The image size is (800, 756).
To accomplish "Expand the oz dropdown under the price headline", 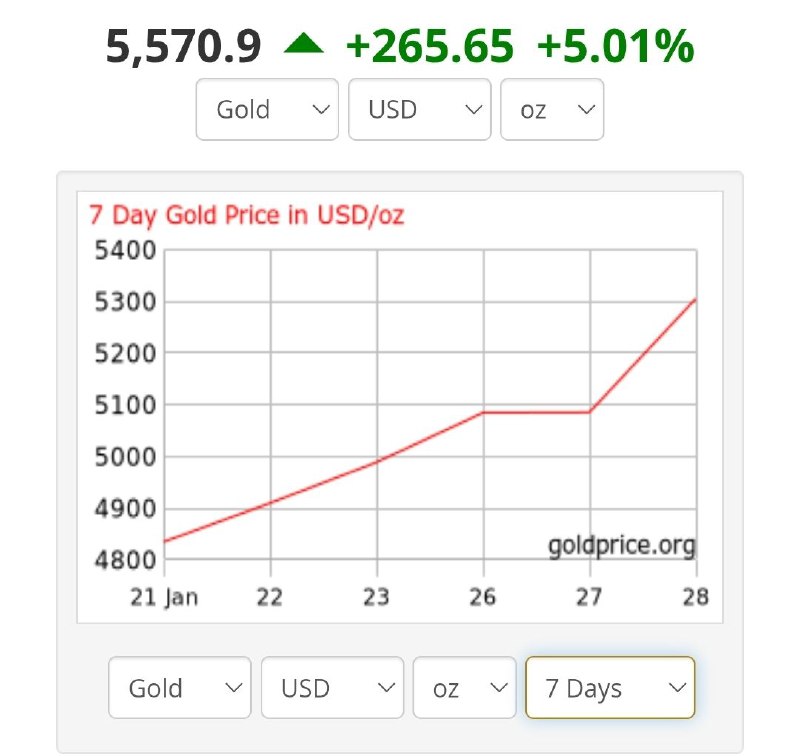I will click(551, 109).
